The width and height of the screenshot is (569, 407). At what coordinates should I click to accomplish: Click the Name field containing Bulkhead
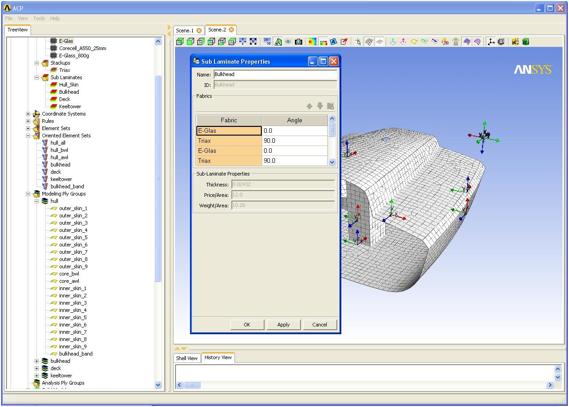[276, 74]
